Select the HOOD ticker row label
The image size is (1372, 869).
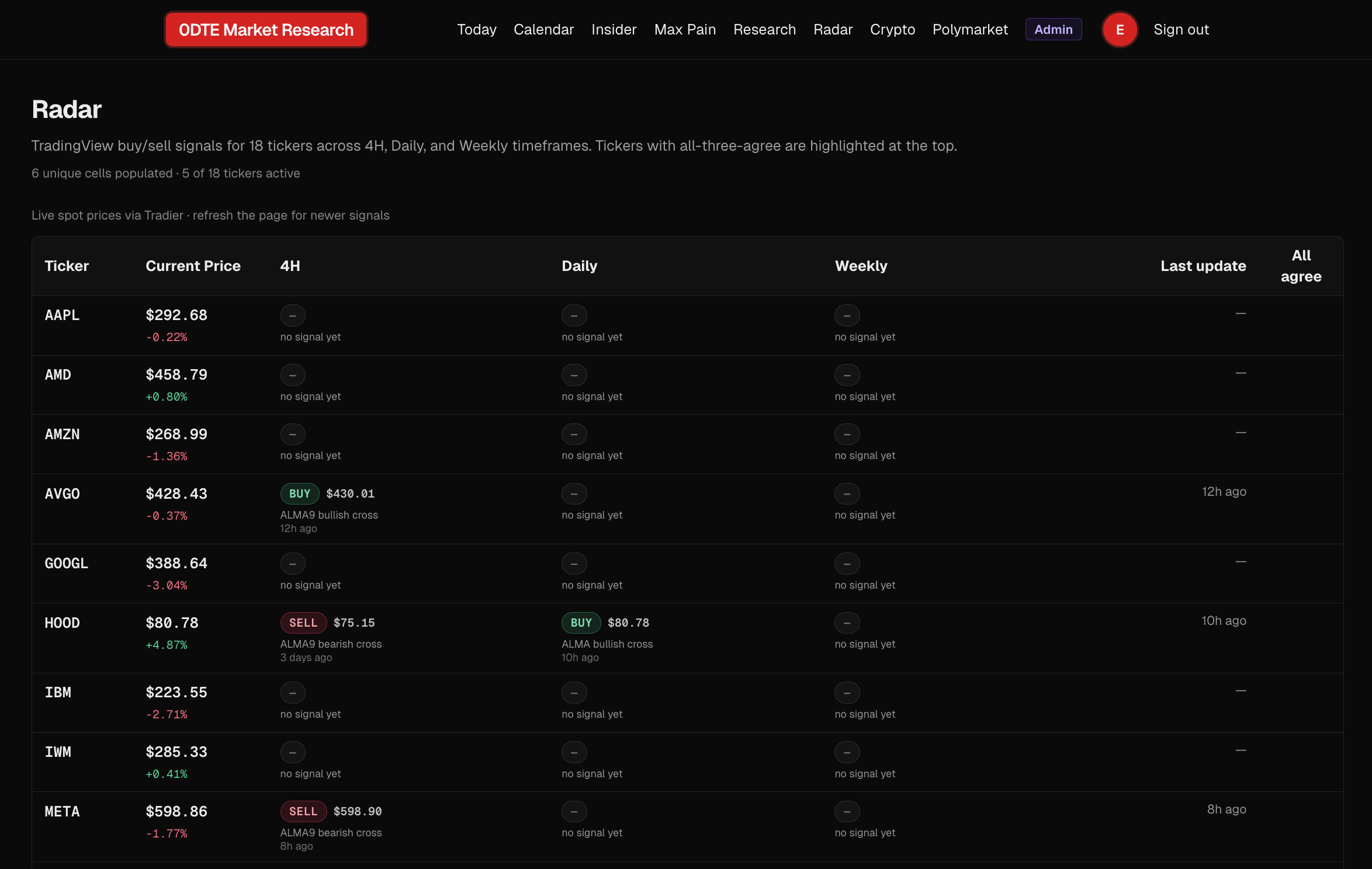click(62, 623)
